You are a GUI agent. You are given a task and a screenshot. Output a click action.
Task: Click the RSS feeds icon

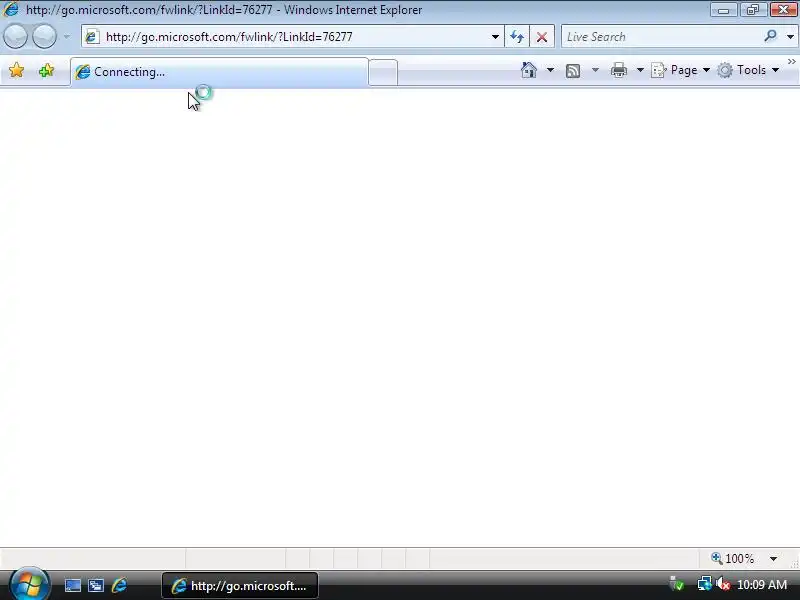point(573,70)
